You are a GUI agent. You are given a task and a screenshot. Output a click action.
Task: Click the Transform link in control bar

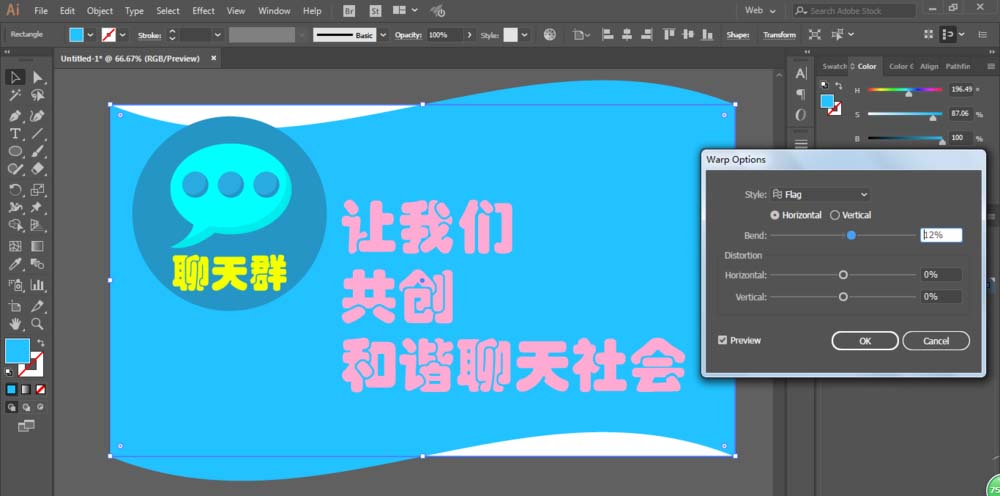click(x=779, y=35)
